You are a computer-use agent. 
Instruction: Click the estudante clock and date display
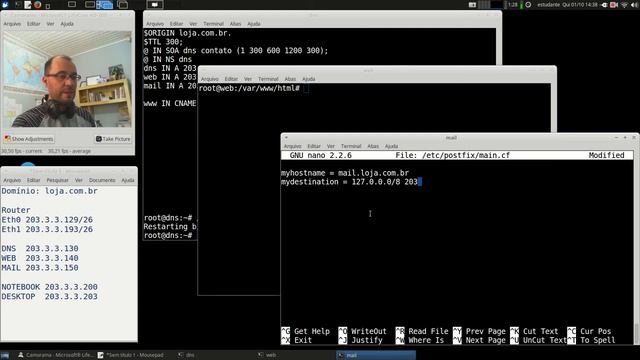[x=567, y=5]
